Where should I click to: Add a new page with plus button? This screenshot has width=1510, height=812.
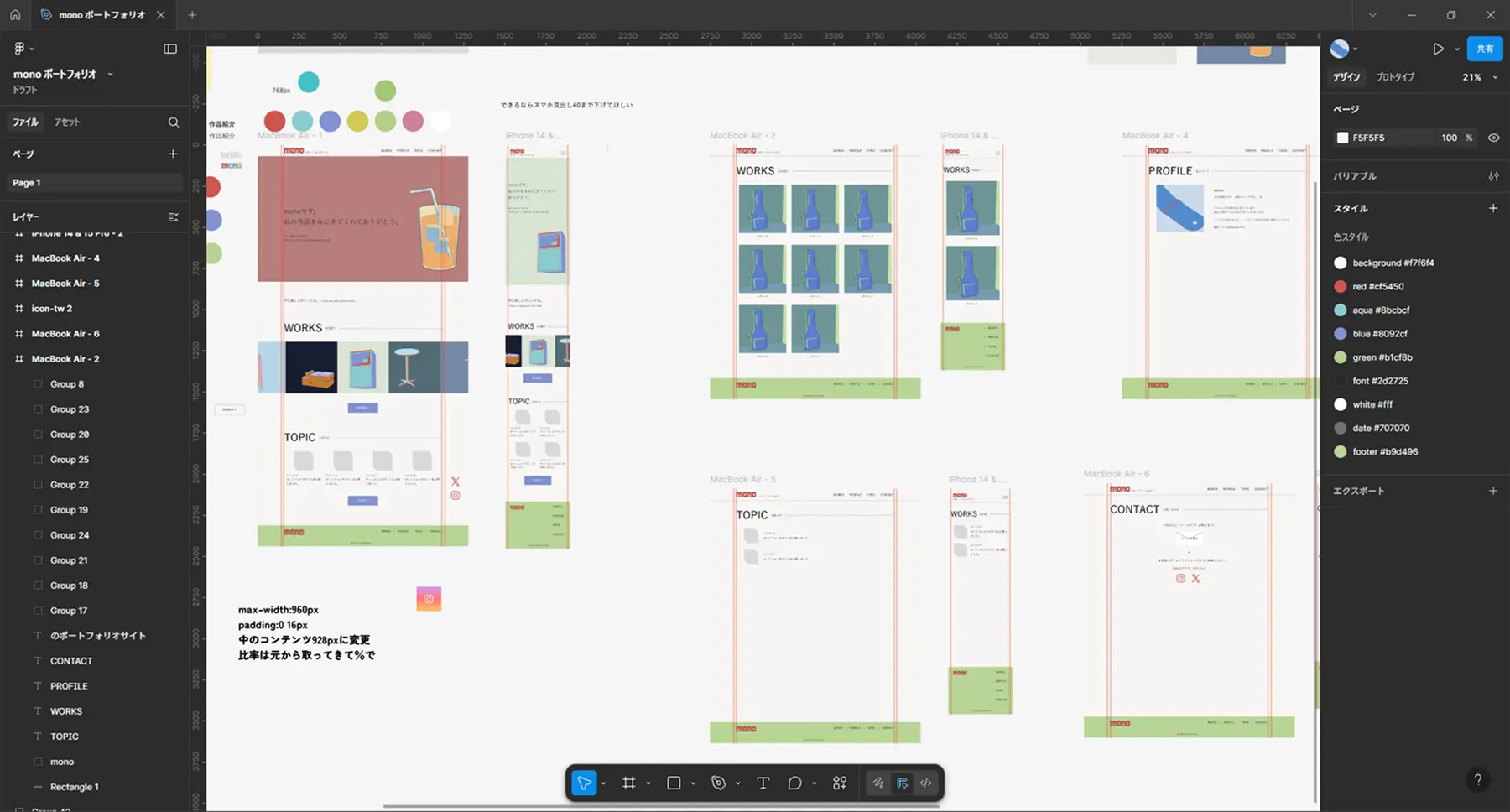coord(173,154)
